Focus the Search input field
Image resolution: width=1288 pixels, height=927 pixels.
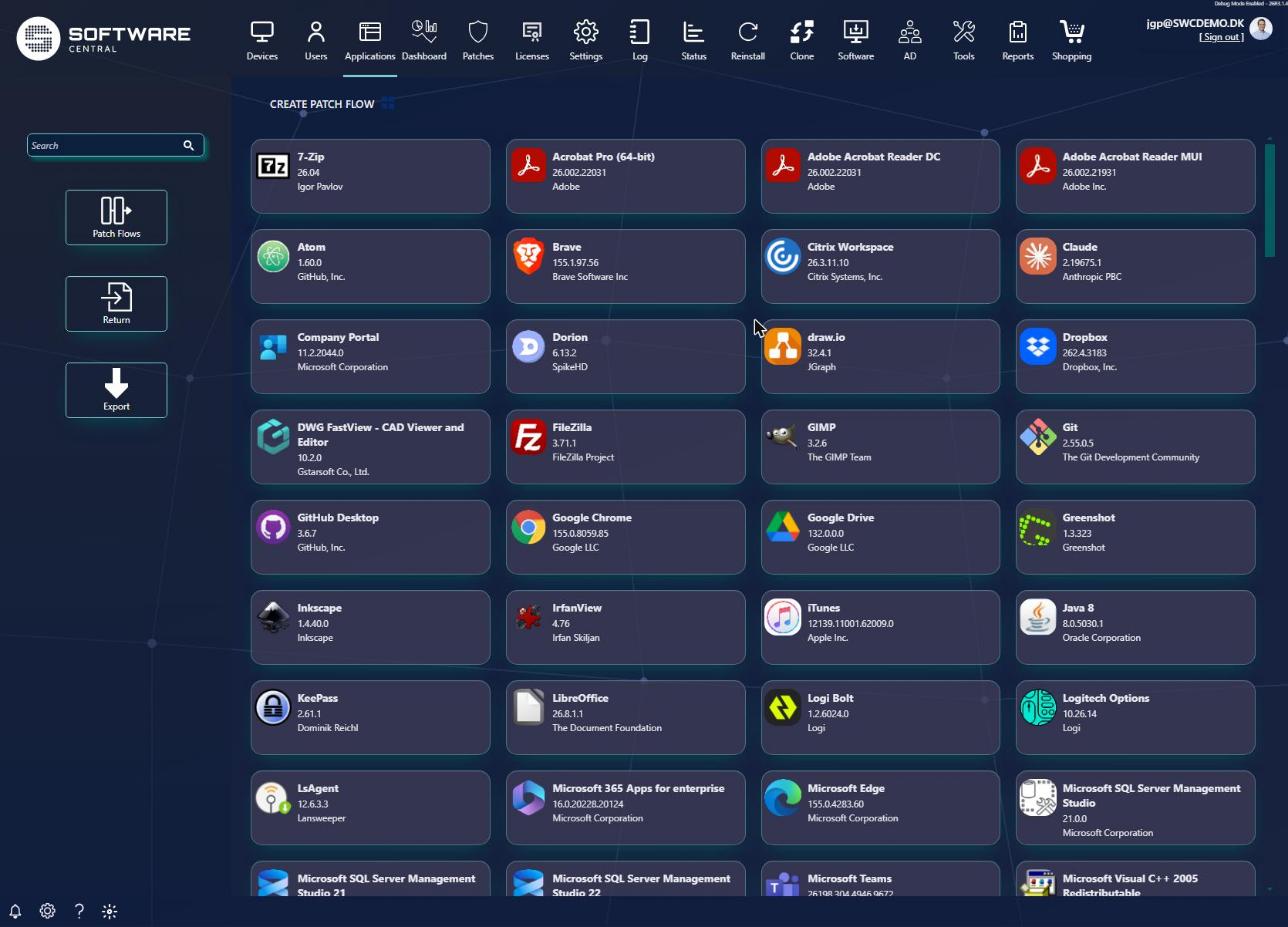[104, 145]
